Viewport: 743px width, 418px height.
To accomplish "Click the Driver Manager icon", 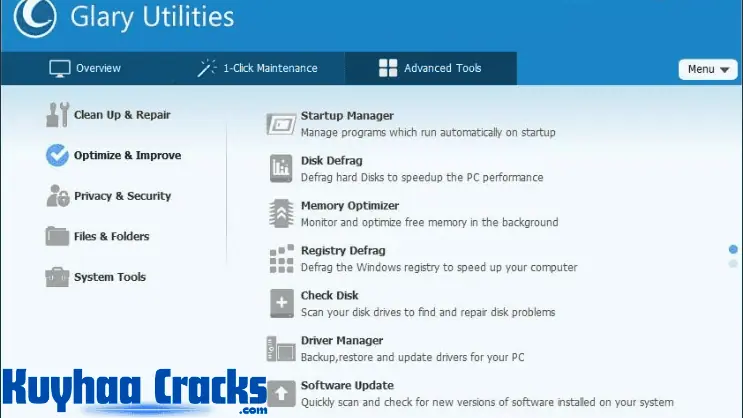I will coord(280,348).
